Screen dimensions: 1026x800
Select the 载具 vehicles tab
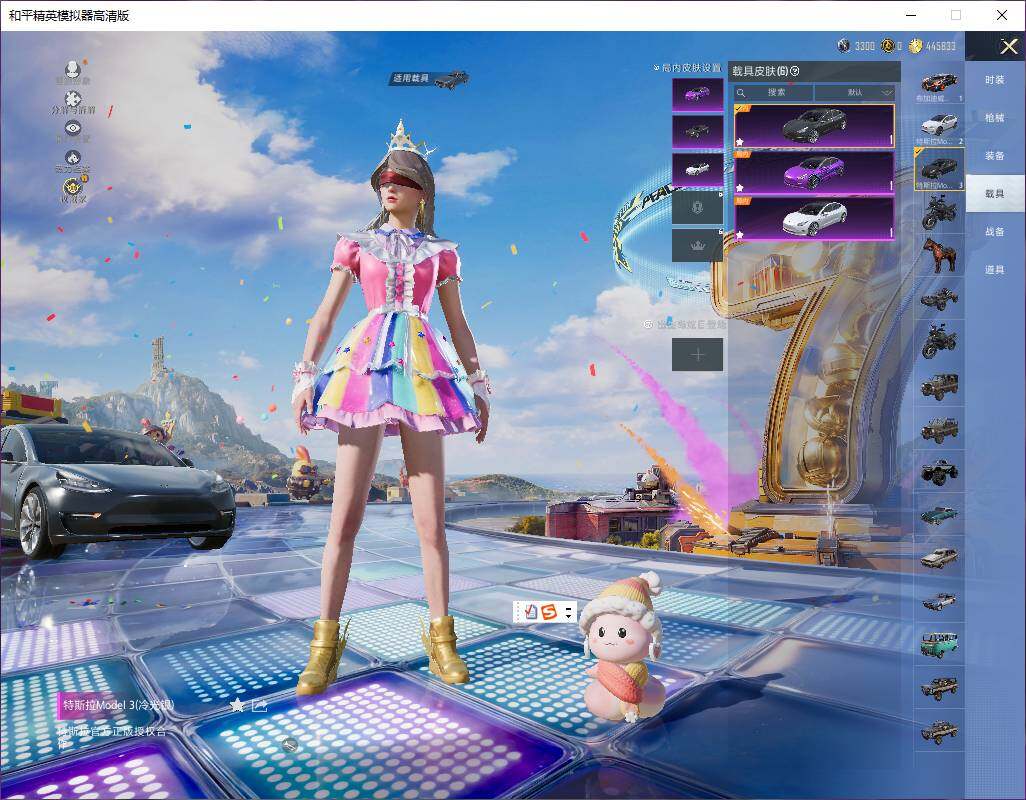tap(995, 194)
